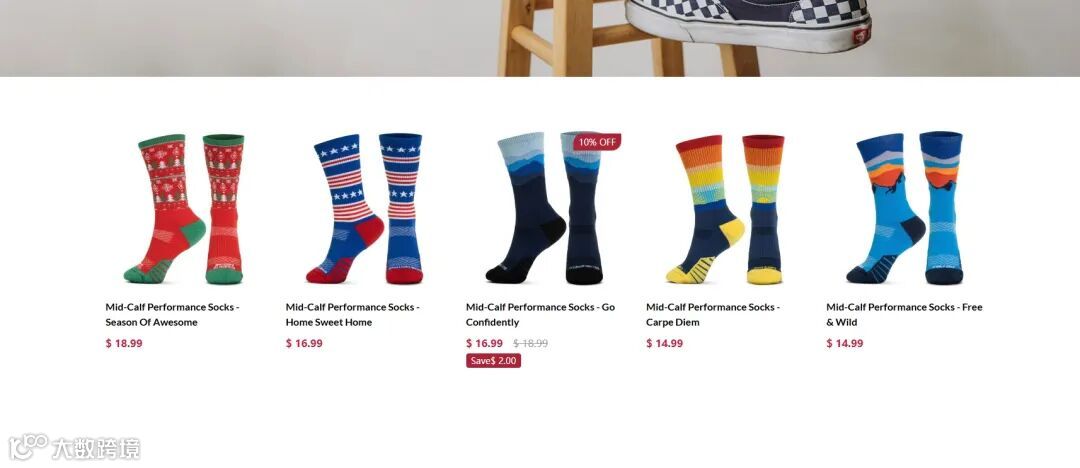Click the Save $2.00 label

click(493, 360)
